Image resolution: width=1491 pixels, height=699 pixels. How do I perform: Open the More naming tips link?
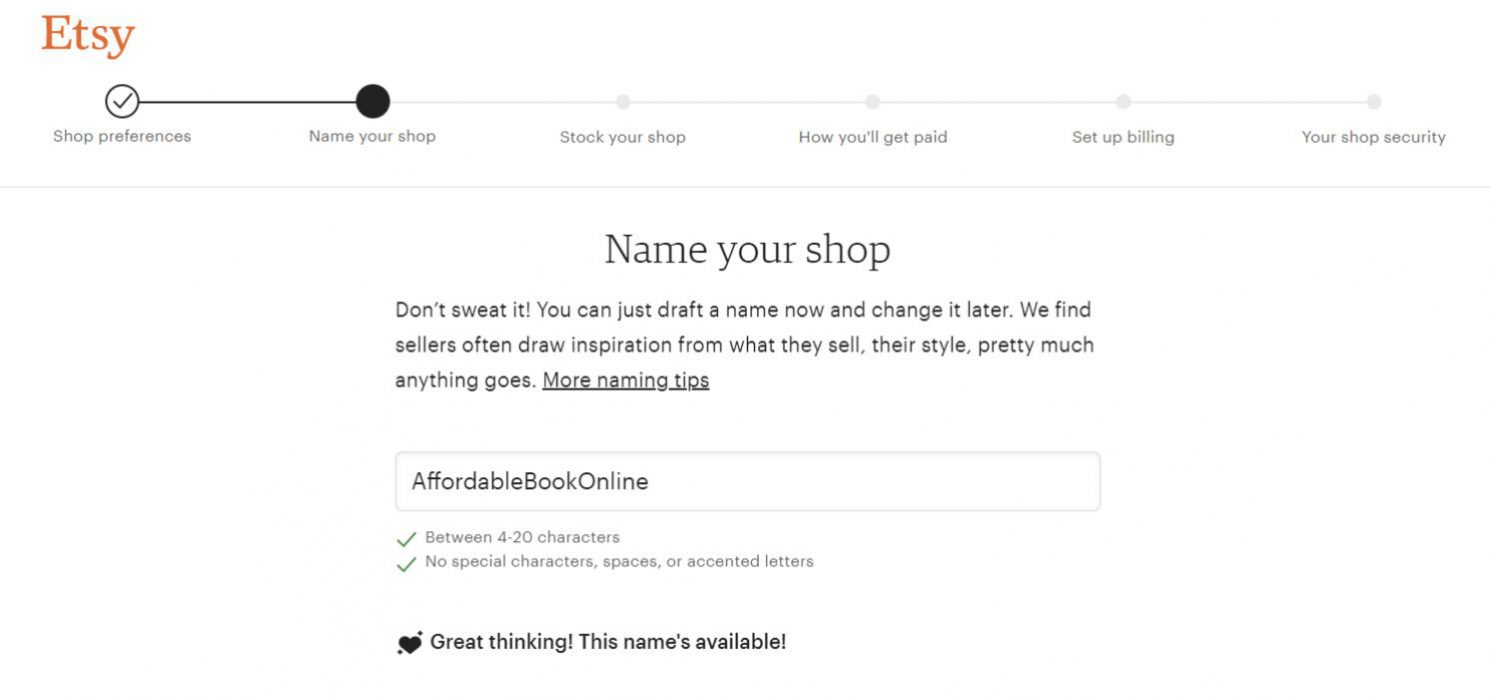(625, 380)
